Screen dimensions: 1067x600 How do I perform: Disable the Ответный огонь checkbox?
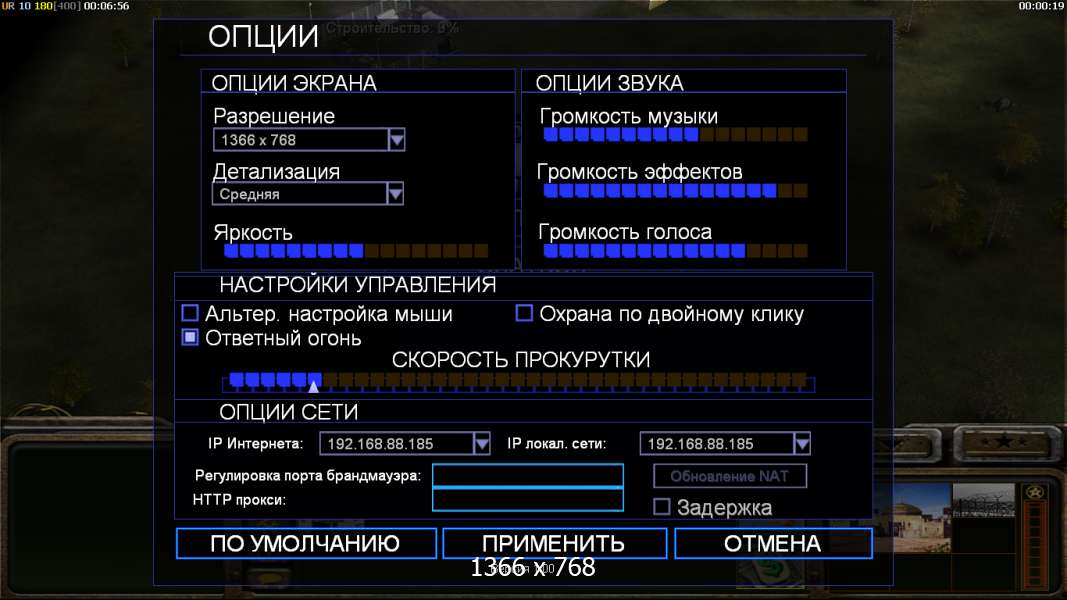[190, 337]
